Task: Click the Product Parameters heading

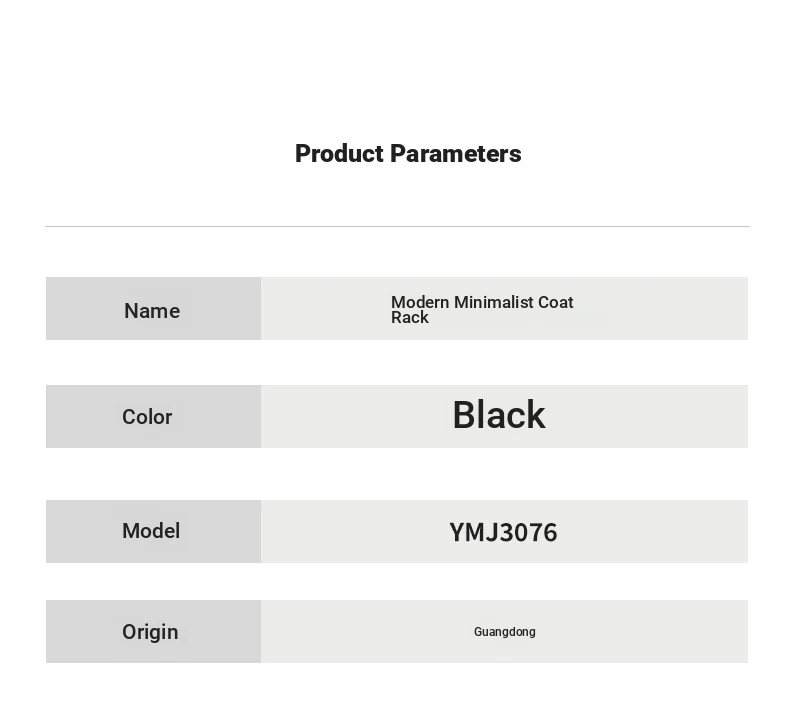Action: 408,154
